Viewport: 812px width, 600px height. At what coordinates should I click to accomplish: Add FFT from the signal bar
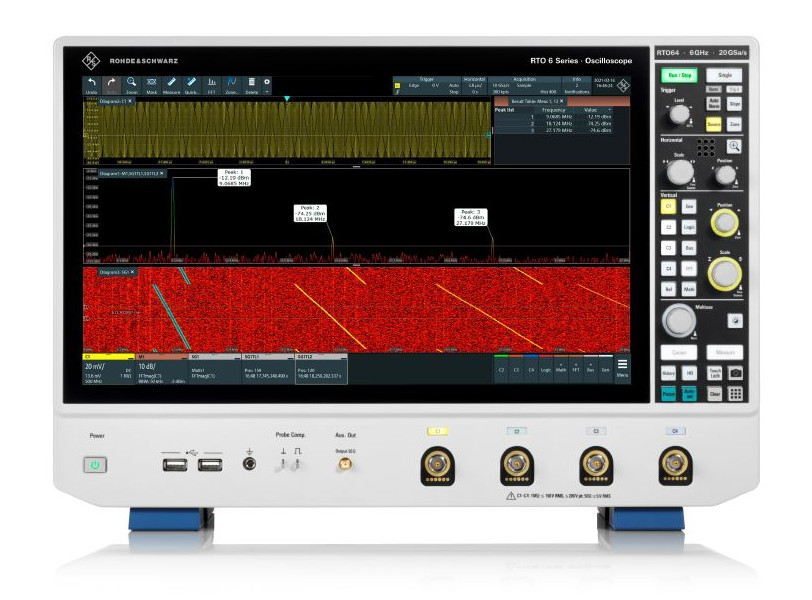pyautogui.click(x=576, y=369)
